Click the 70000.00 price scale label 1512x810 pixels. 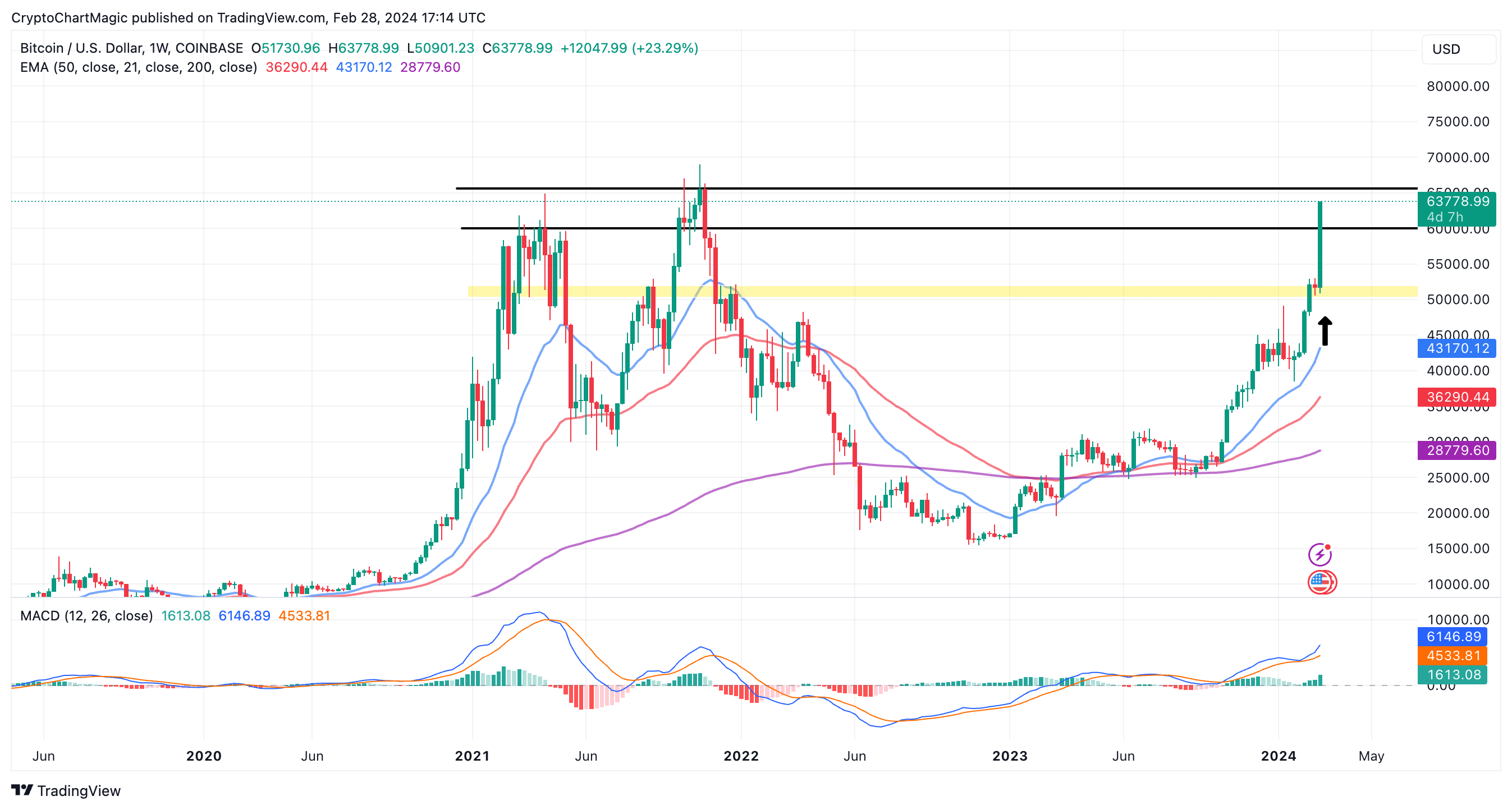1458,157
